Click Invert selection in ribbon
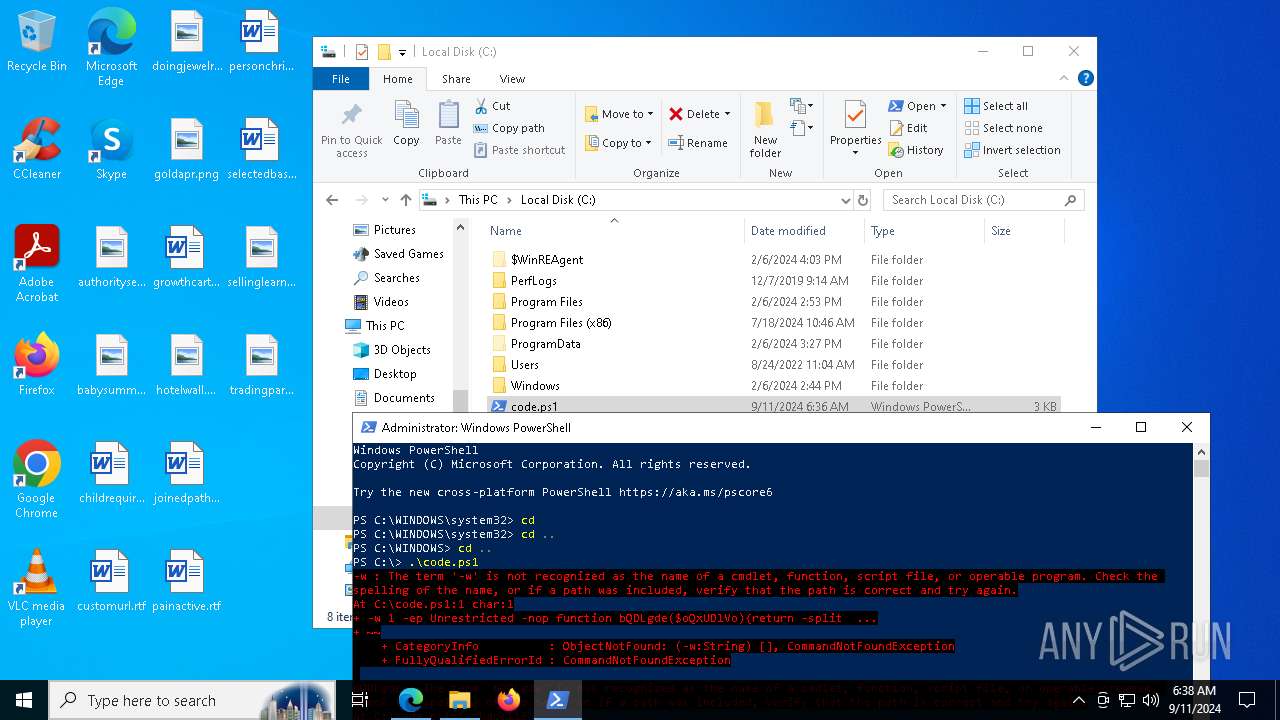Viewport: 1280px width, 720px height. coord(1012,150)
